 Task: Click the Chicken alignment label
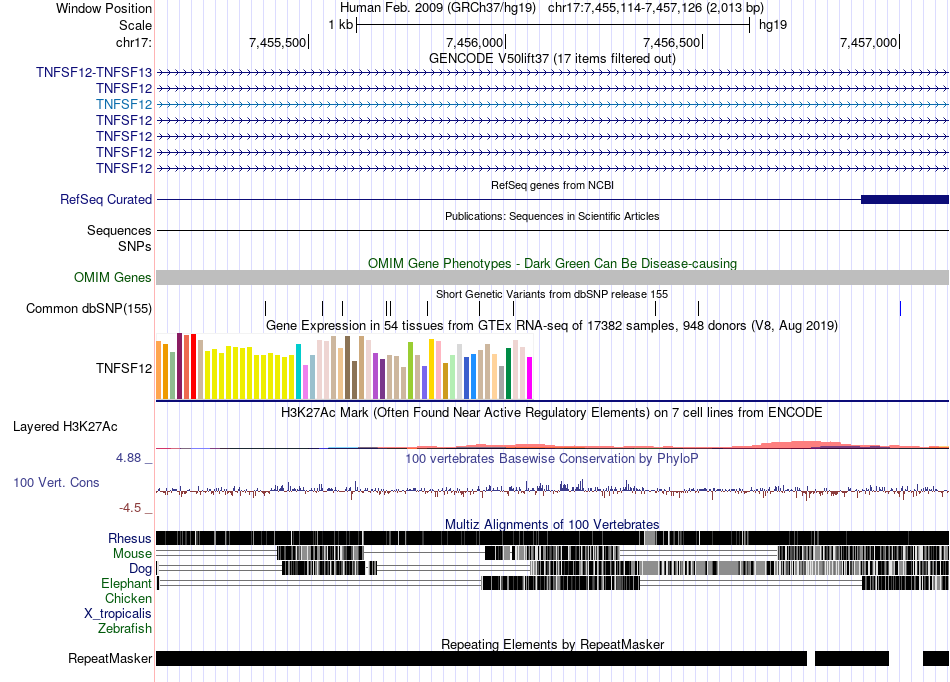(x=128, y=598)
